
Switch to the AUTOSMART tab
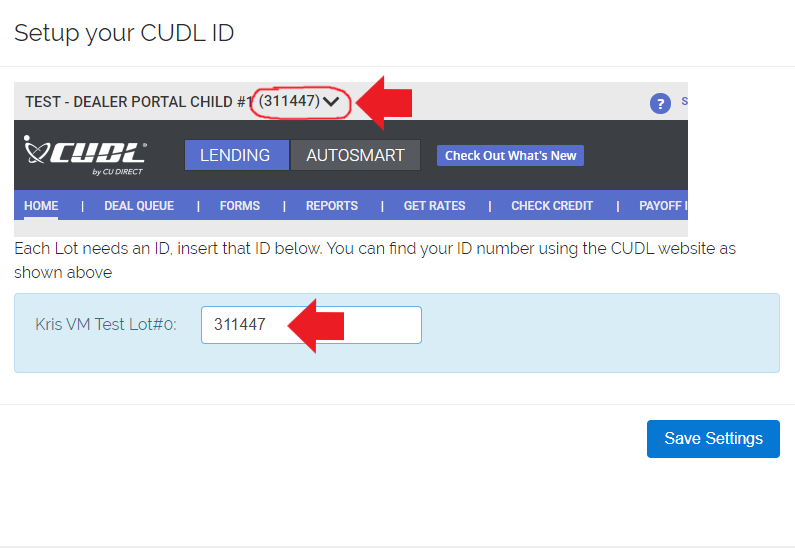click(355, 155)
